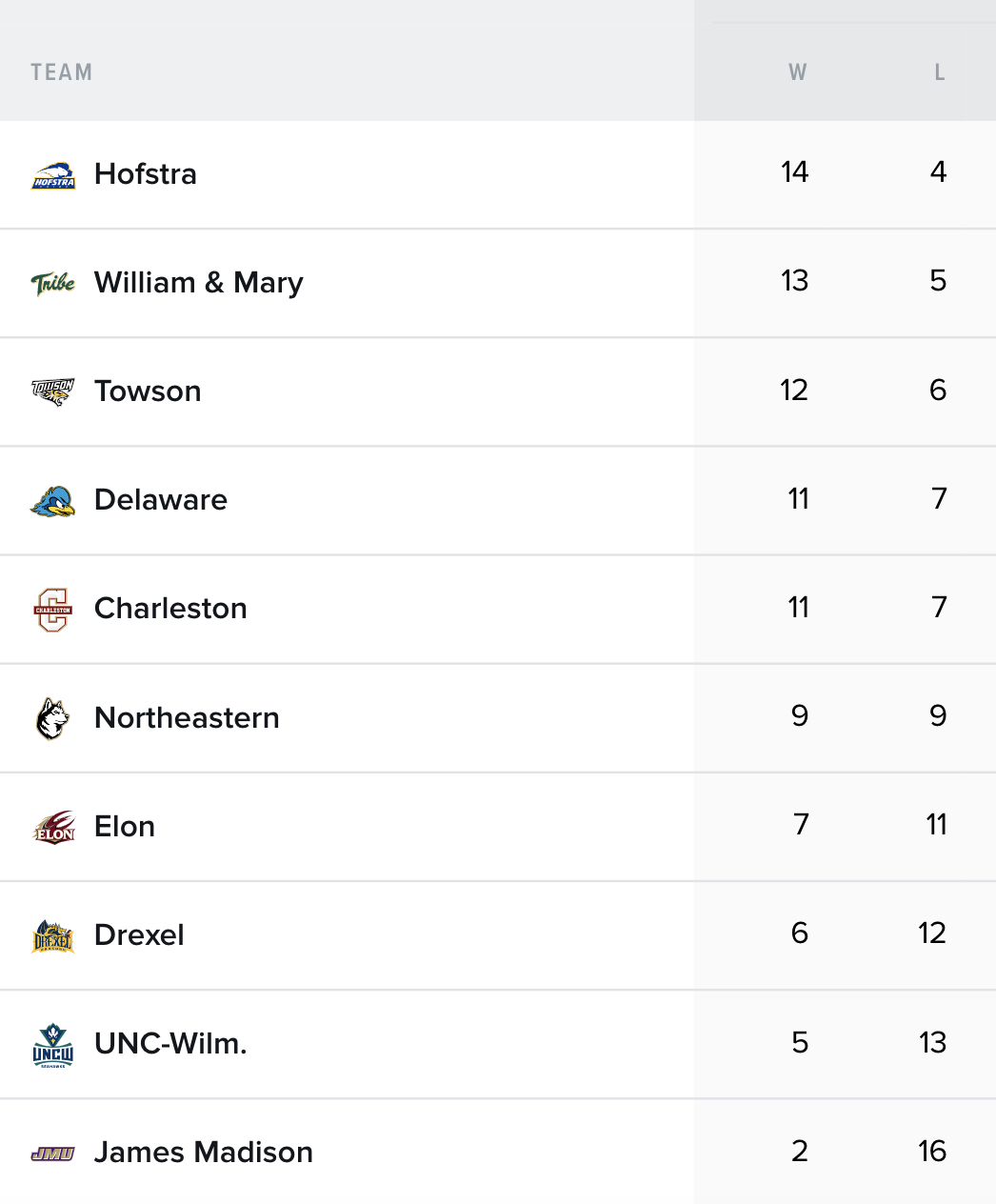The width and height of the screenshot is (996, 1204).
Task: Click the Drexel Dragons logo
Action: tap(53, 936)
